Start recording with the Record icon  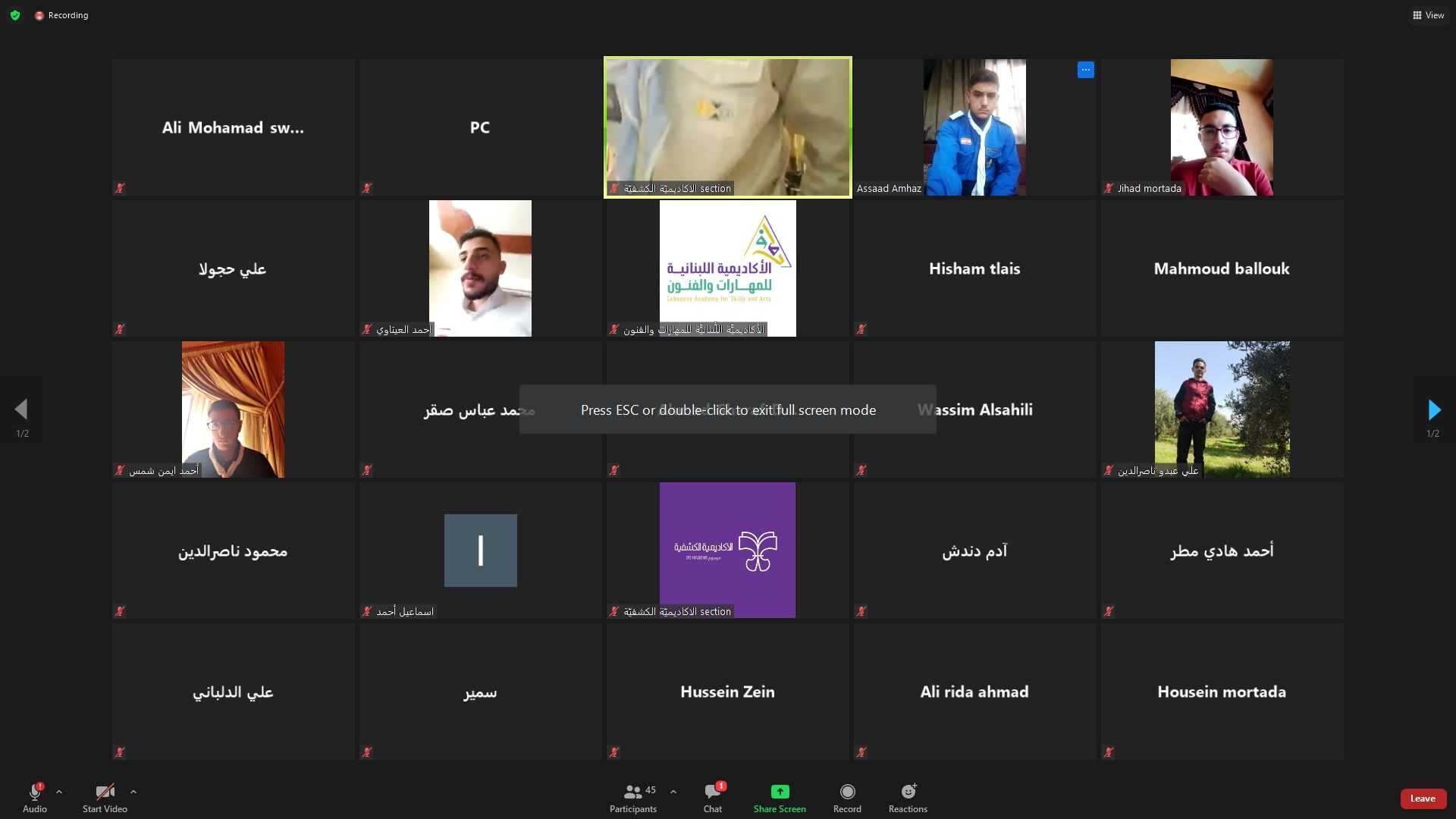point(847,797)
